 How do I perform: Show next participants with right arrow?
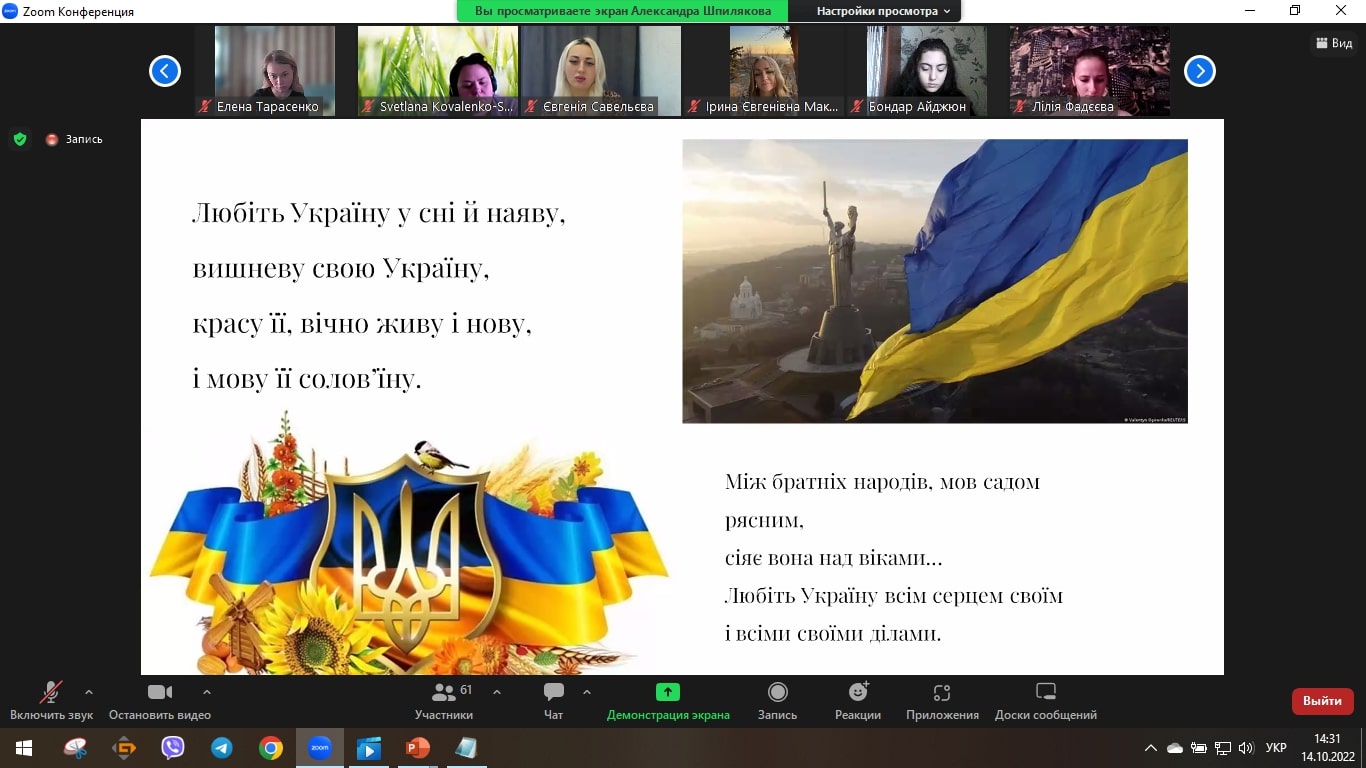[x=1199, y=71]
